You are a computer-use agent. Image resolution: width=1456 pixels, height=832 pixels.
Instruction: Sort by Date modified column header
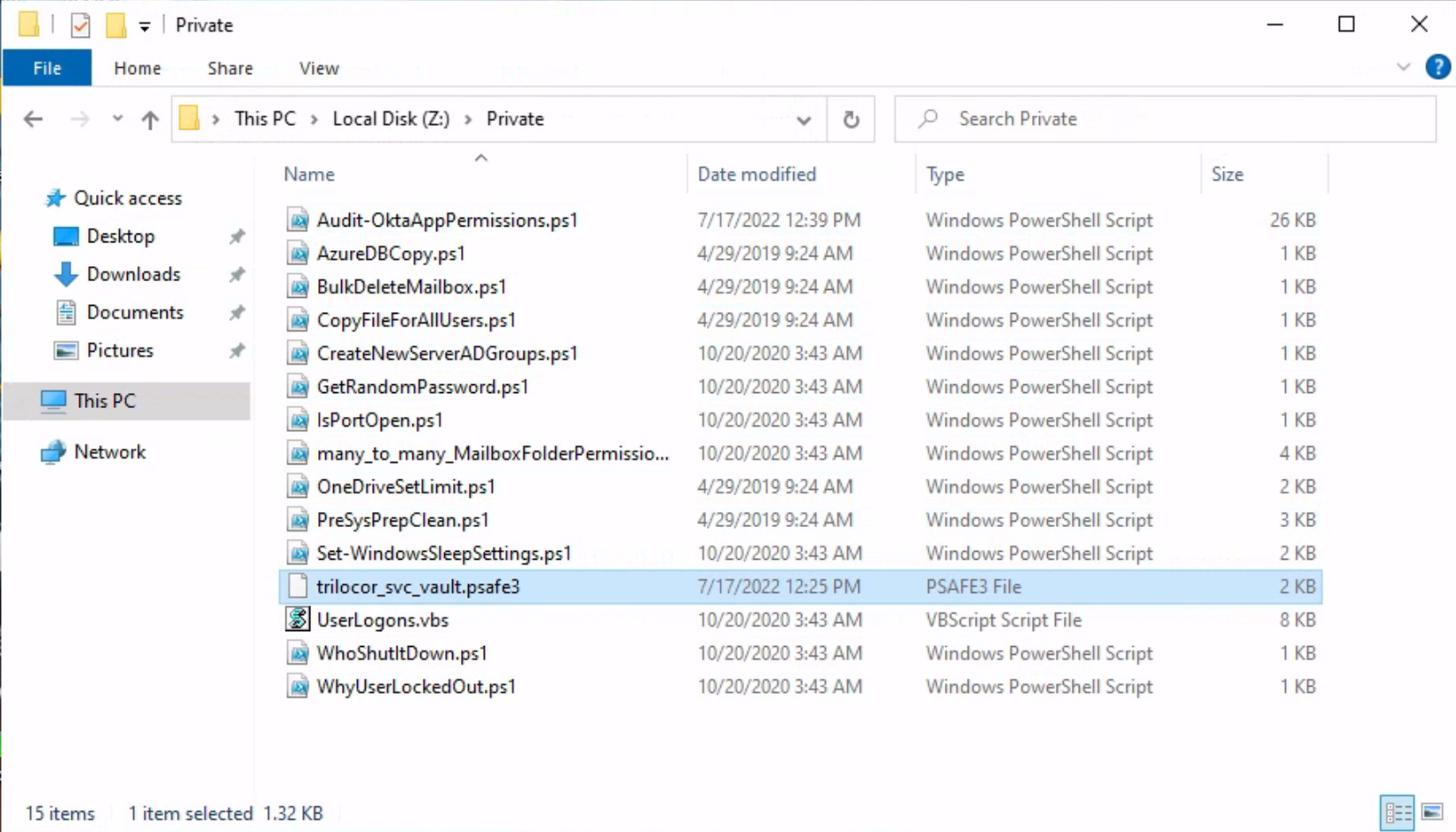(757, 175)
